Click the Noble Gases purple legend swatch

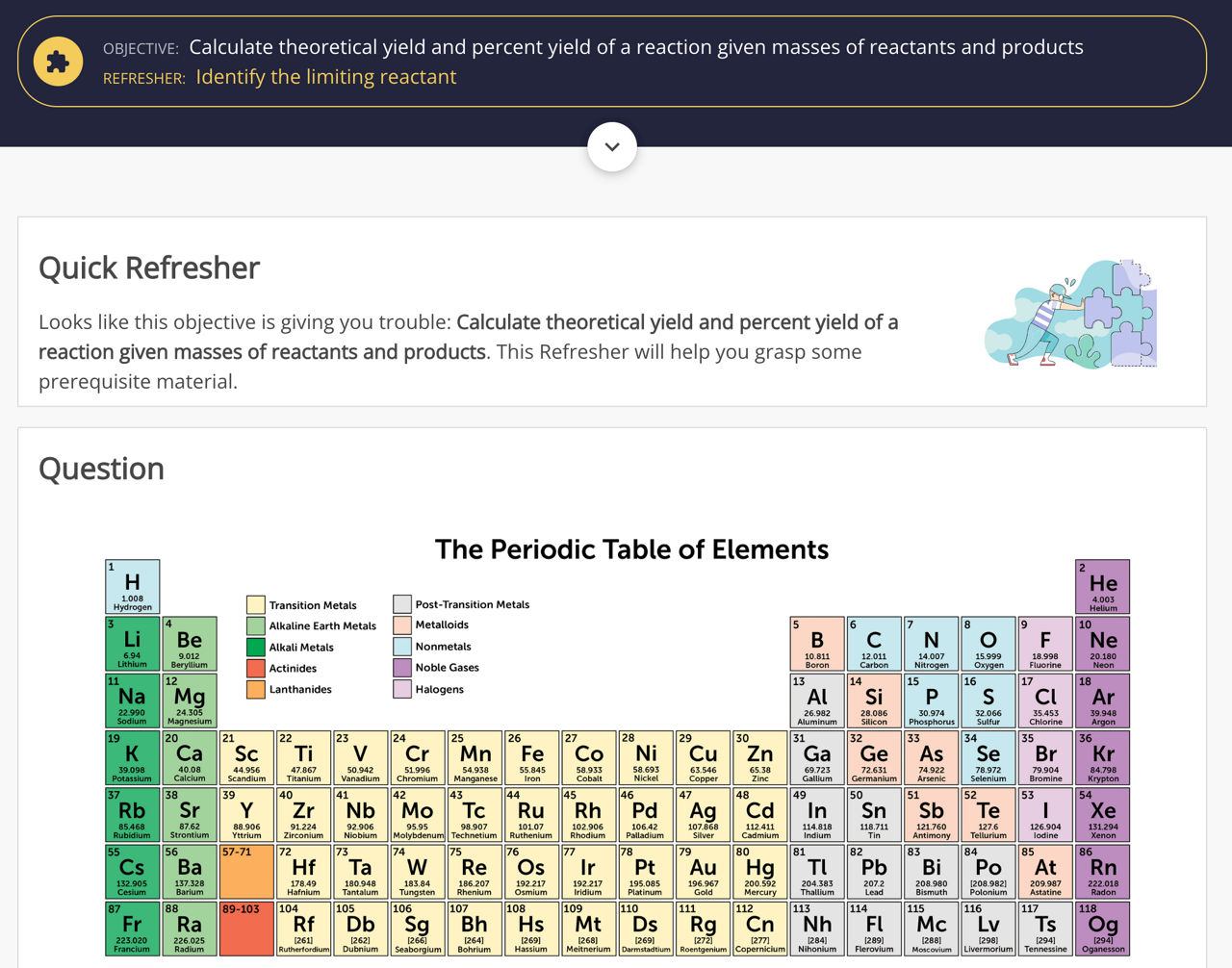click(x=401, y=668)
